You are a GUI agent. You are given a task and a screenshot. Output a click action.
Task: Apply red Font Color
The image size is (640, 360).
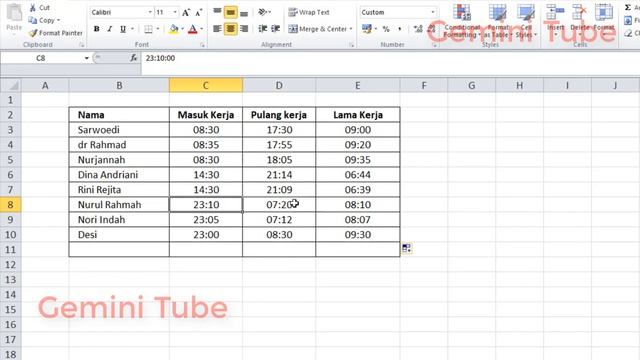pos(193,29)
